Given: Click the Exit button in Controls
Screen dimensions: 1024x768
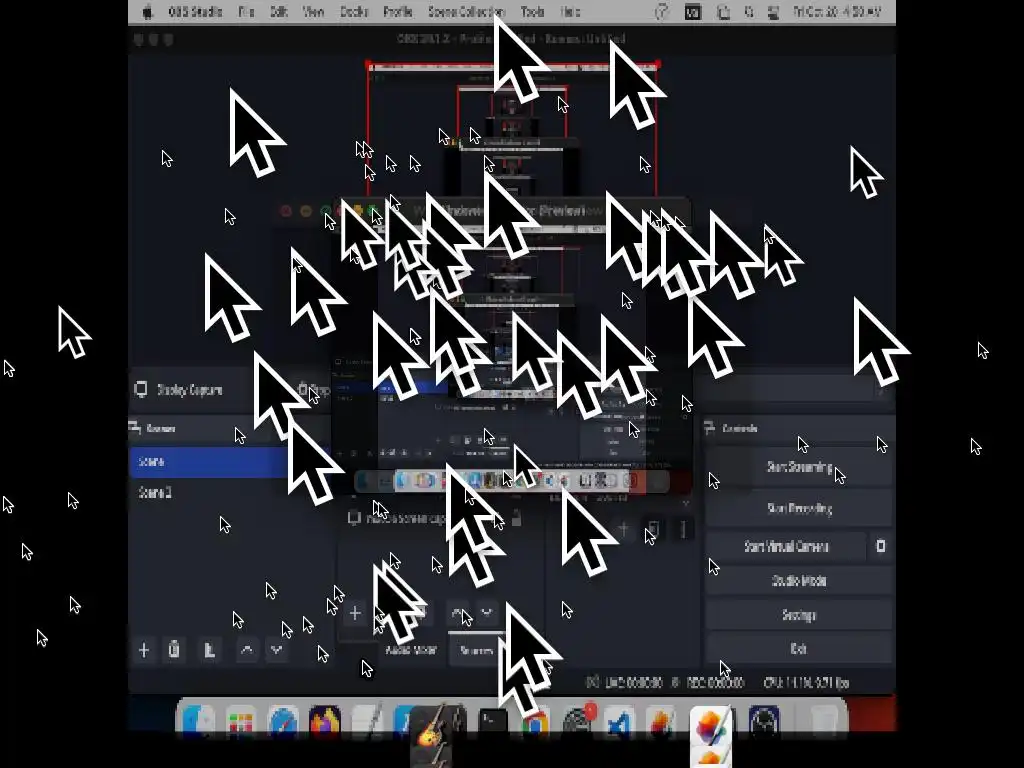Looking at the screenshot, I should click(799, 649).
